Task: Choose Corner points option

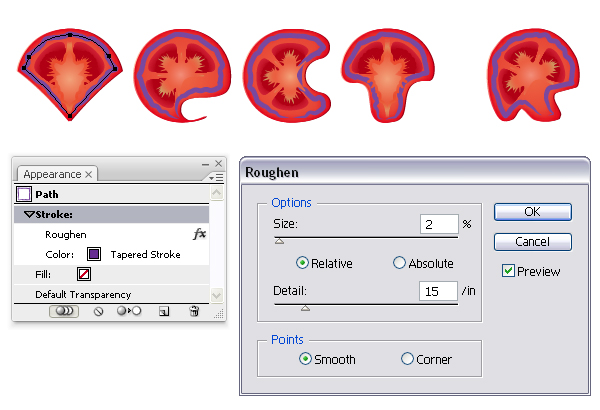Action: pos(407,359)
